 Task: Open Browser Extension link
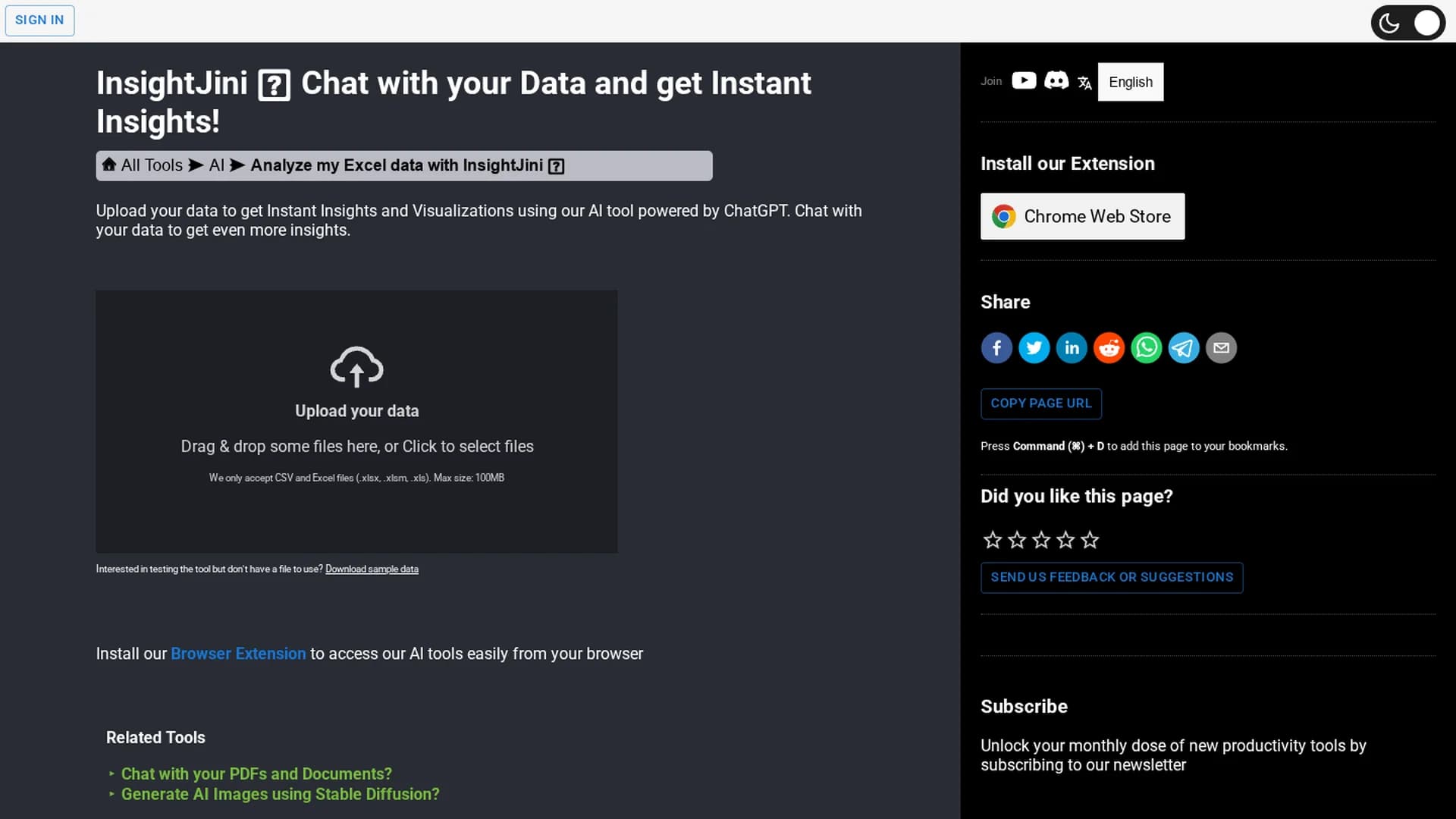tap(238, 654)
